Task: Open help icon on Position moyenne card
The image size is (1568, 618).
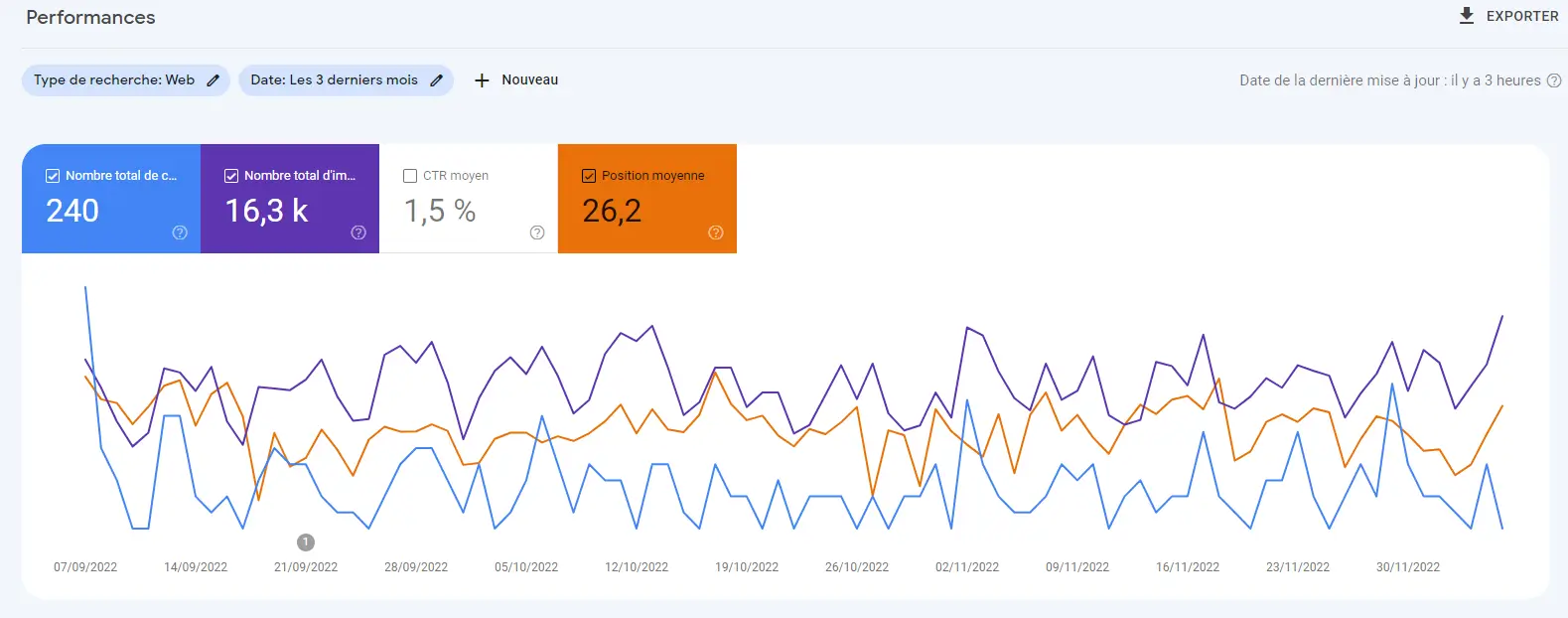Action: click(x=716, y=232)
